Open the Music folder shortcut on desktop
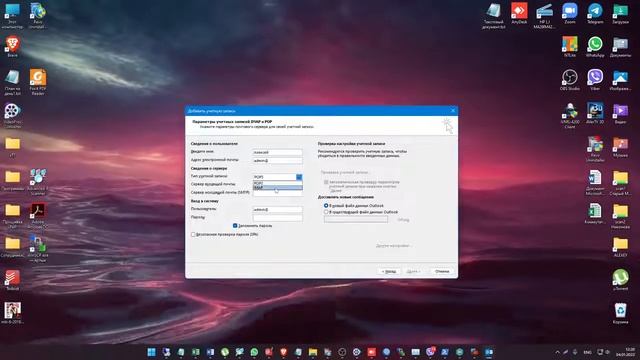Viewport: 640px width, 360px height. tap(620, 146)
